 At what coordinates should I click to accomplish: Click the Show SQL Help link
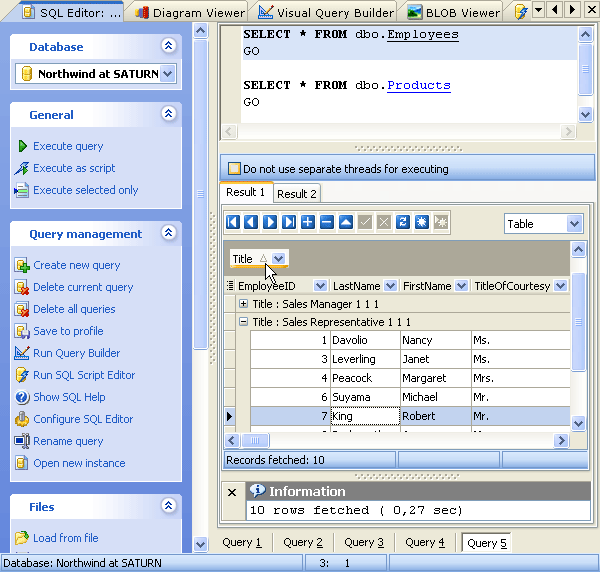click(x=69, y=397)
